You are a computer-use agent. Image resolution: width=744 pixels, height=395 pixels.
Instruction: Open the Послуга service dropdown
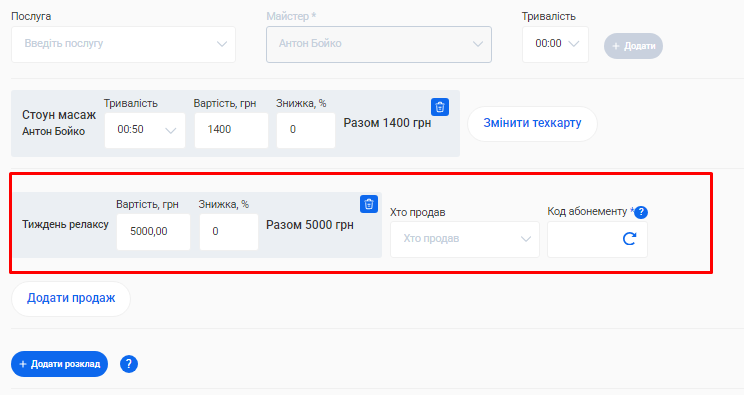(x=123, y=44)
